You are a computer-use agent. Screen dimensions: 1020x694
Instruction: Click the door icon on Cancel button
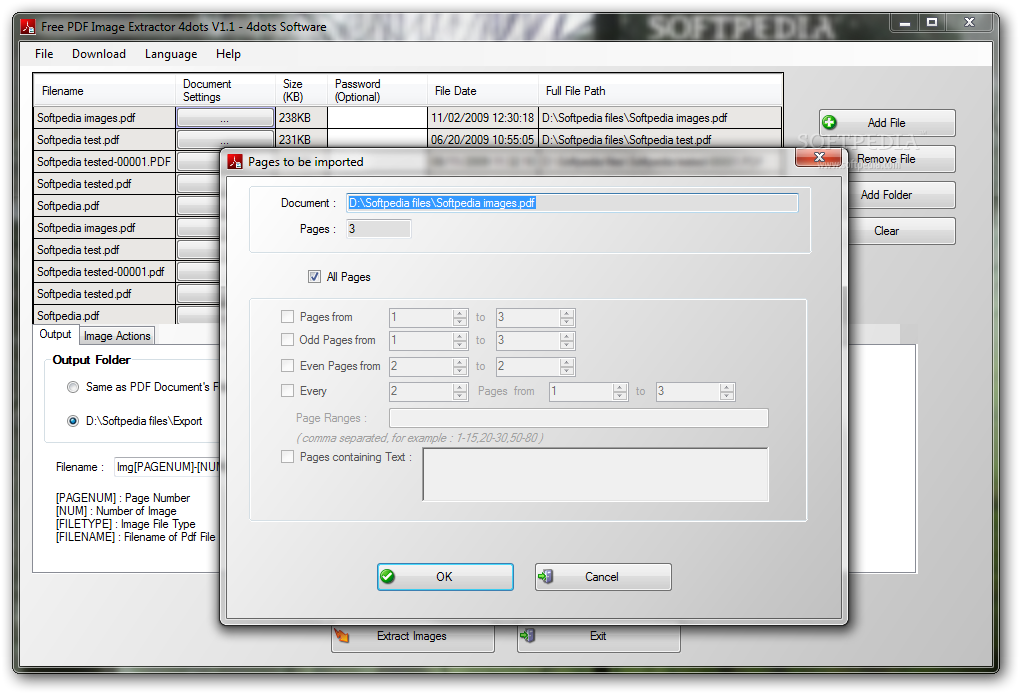pos(545,576)
